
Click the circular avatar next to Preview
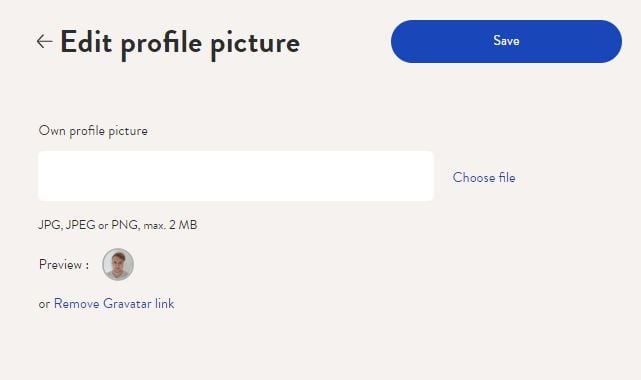click(118, 264)
